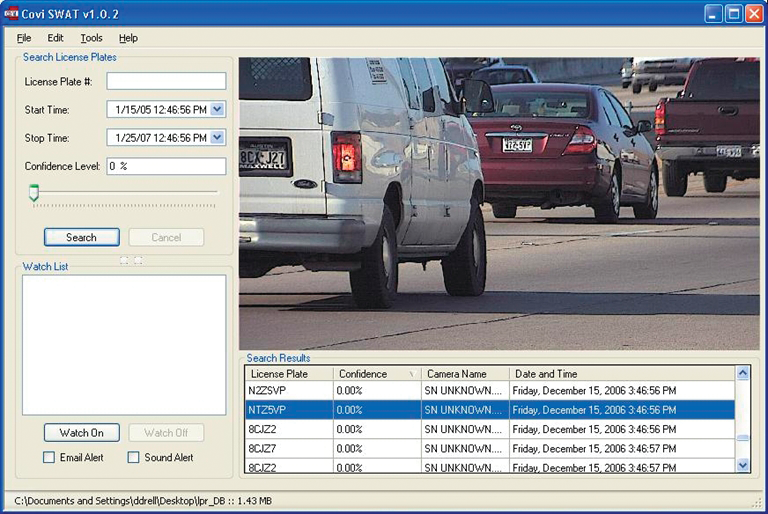Click the Search button
The image size is (768, 514).
click(82, 237)
